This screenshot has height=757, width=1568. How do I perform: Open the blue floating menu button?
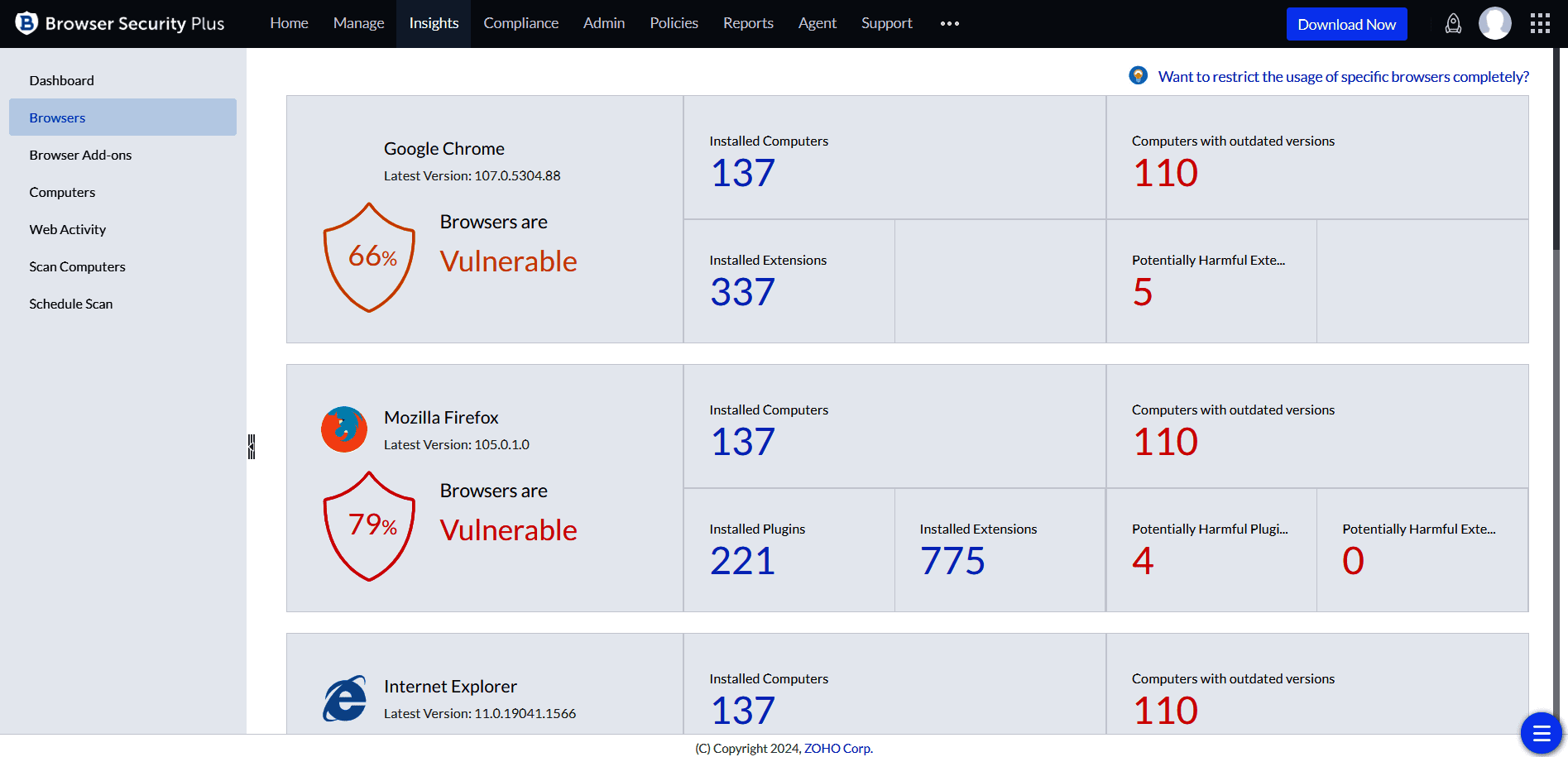(x=1541, y=732)
